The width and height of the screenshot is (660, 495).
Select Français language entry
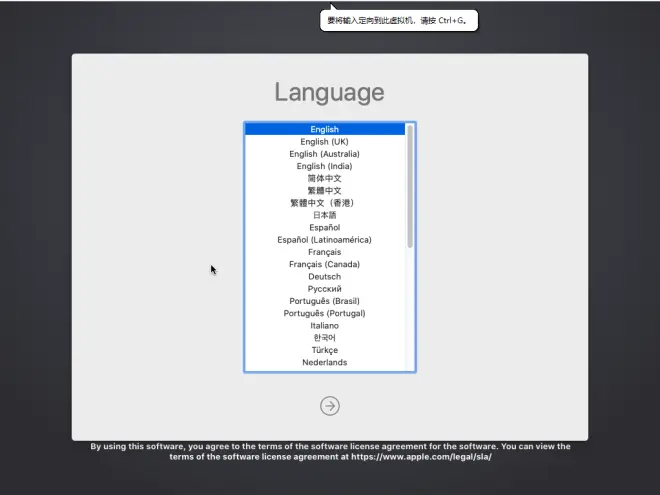pos(324,252)
